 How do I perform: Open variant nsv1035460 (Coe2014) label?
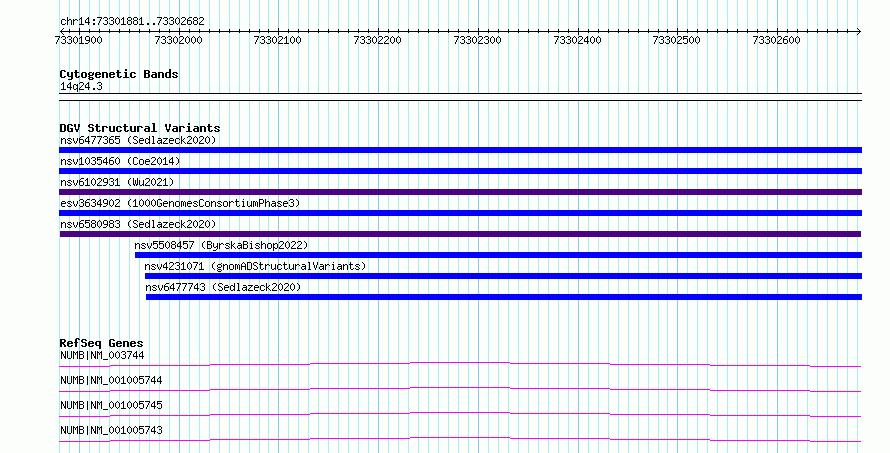click(120, 161)
